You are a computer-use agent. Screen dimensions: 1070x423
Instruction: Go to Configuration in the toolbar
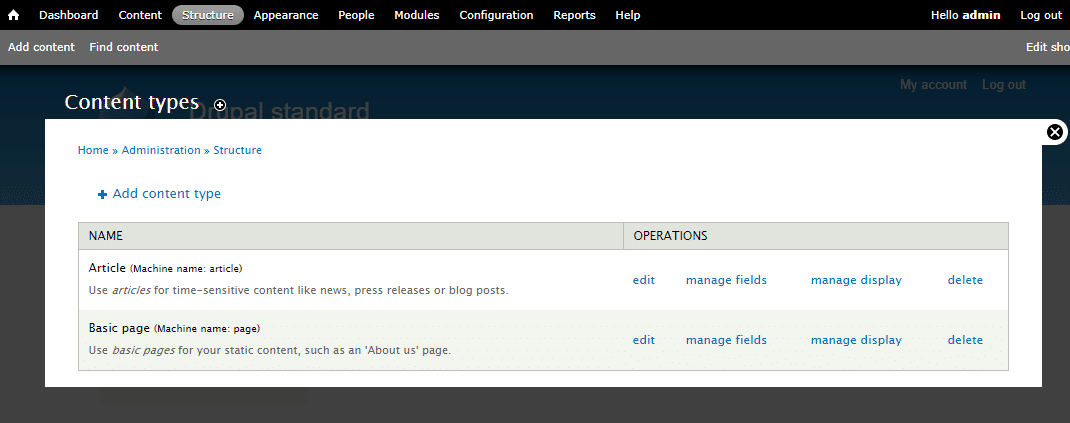(496, 15)
